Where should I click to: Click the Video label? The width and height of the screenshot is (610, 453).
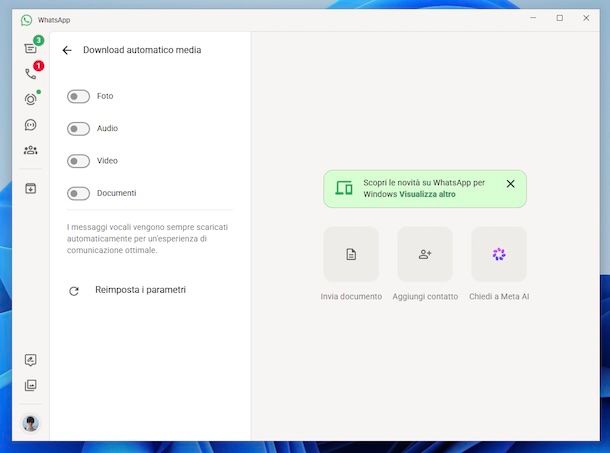107,160
